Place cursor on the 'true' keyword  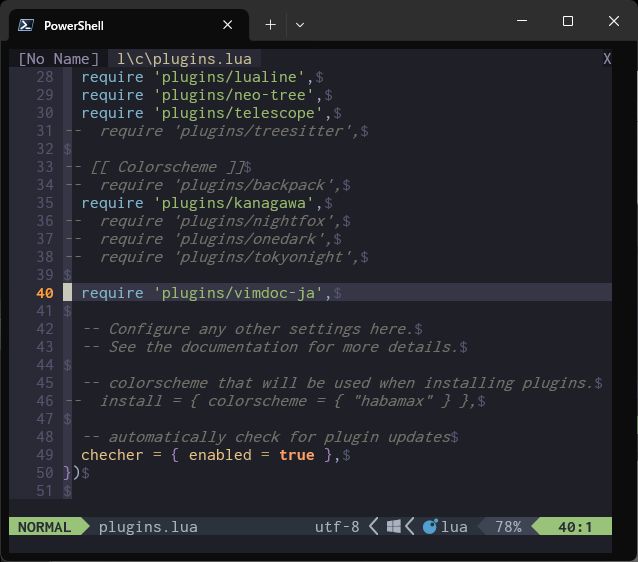296,455
